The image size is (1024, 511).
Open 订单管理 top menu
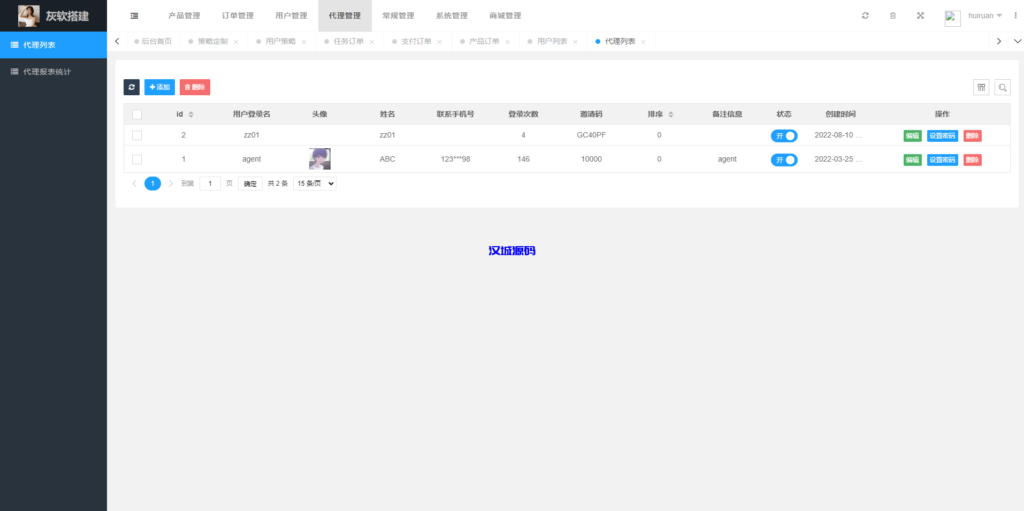tap(238, 16)
